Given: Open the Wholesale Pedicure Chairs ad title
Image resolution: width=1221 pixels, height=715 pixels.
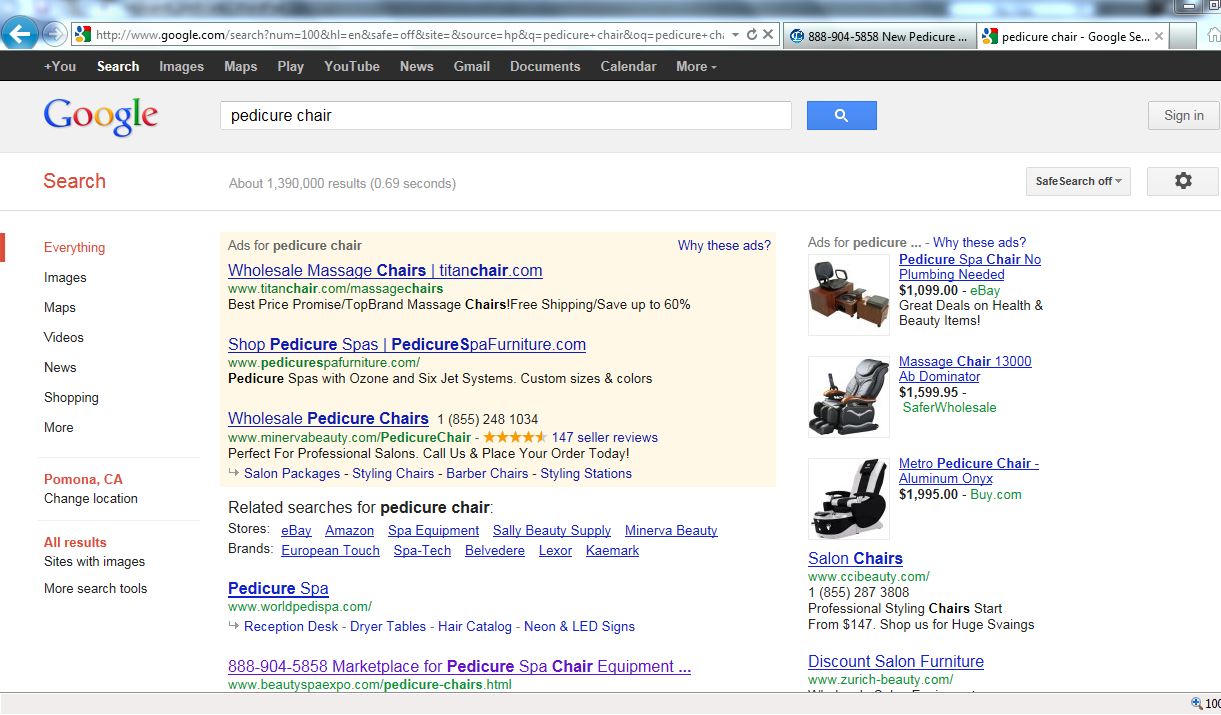Looking at the screenshot, I should pyautogui.click(x=328, y=418).
